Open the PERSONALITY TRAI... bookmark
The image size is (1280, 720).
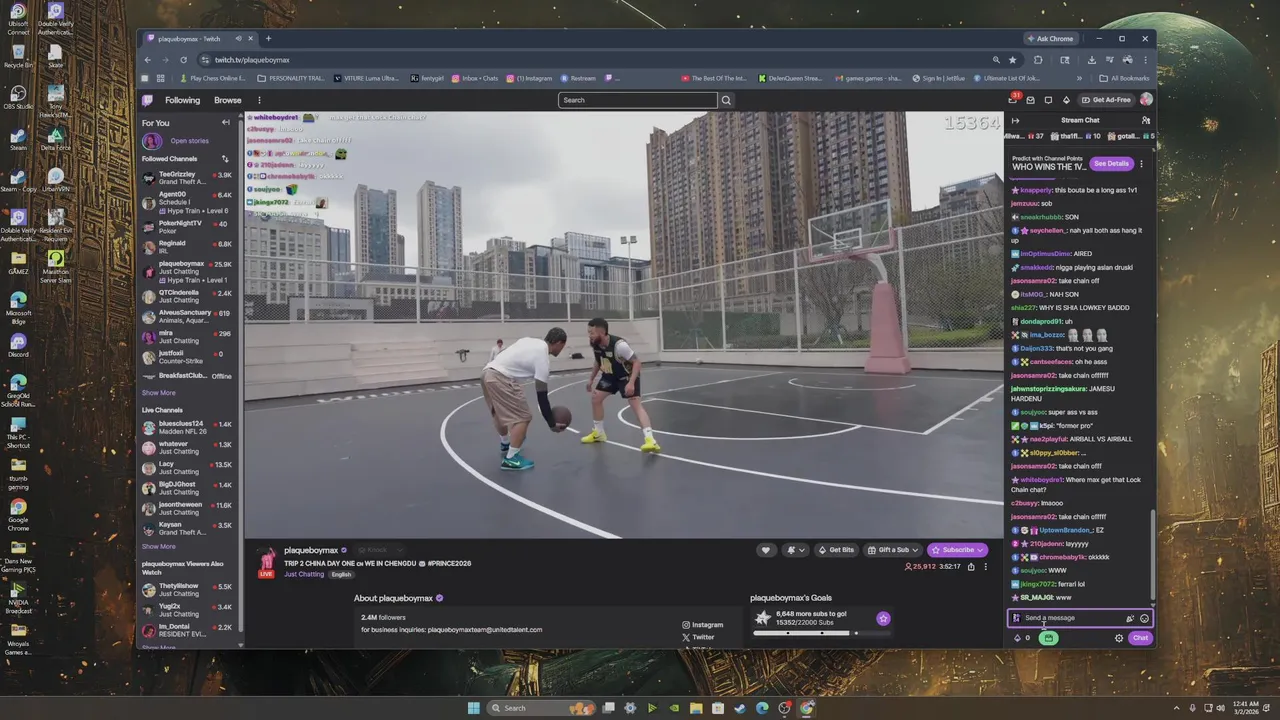point(291,78)
